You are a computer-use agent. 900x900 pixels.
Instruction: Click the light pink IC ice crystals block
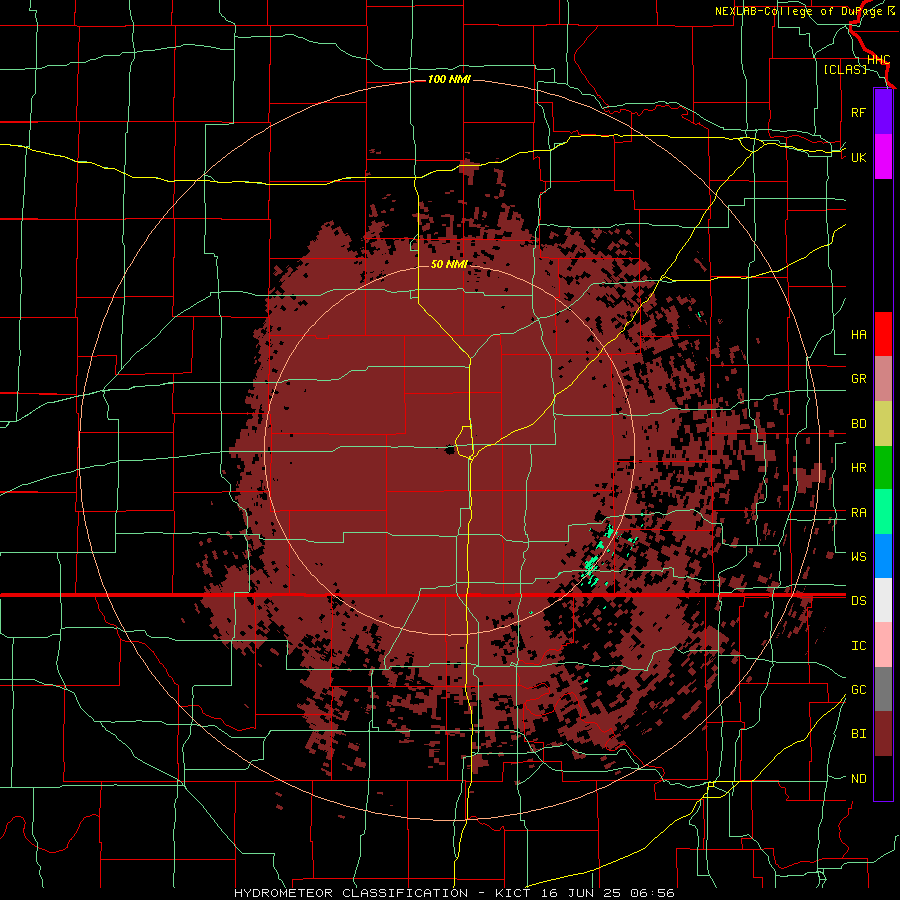pos(883,645)
